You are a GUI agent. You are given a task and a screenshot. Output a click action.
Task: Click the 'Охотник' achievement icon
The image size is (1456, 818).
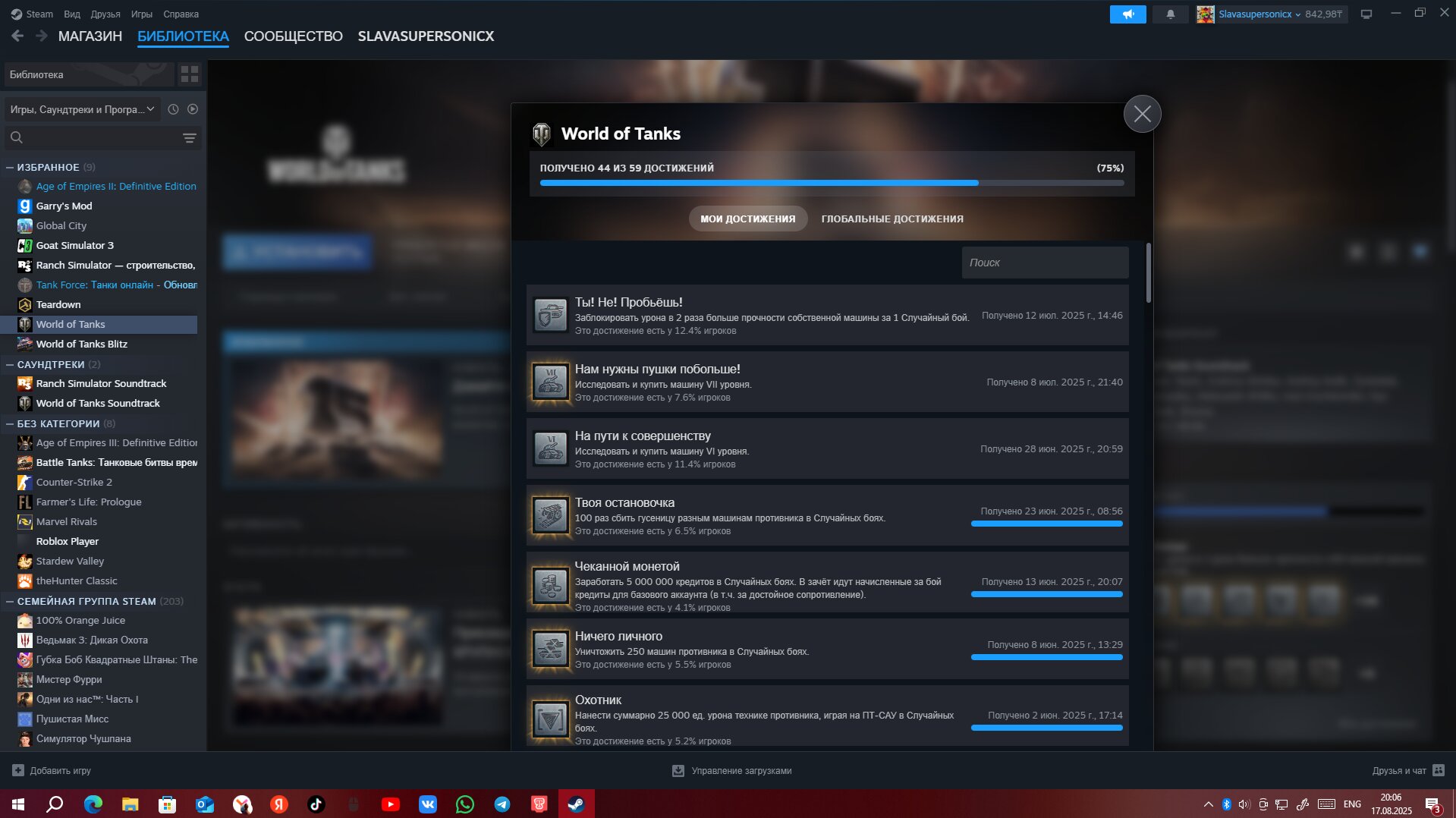point(550,719)
